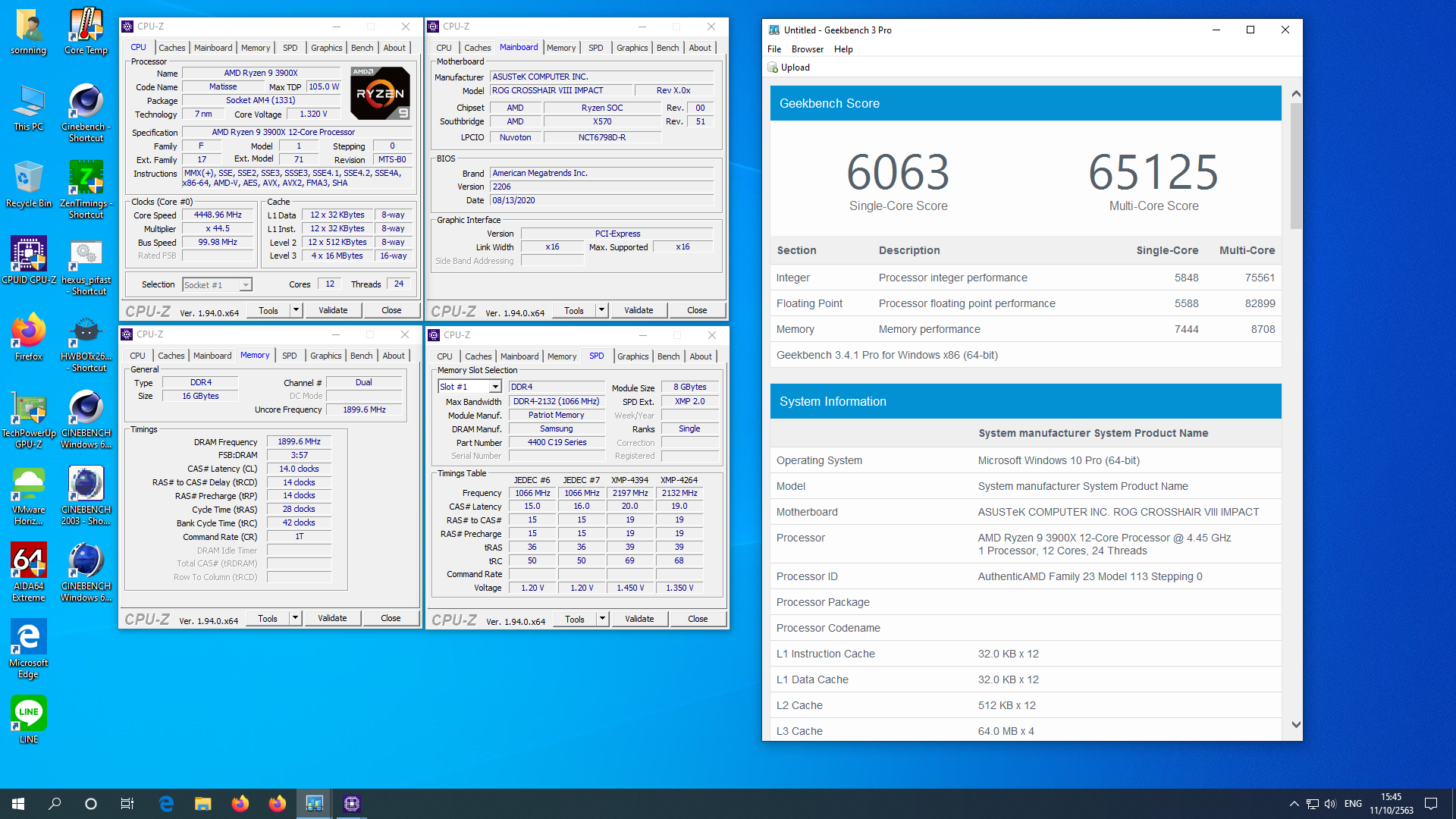Open Geekbench Help menu
This screenshot has width=1456, height=819.
pyautogui.click(x=843, y=49)
